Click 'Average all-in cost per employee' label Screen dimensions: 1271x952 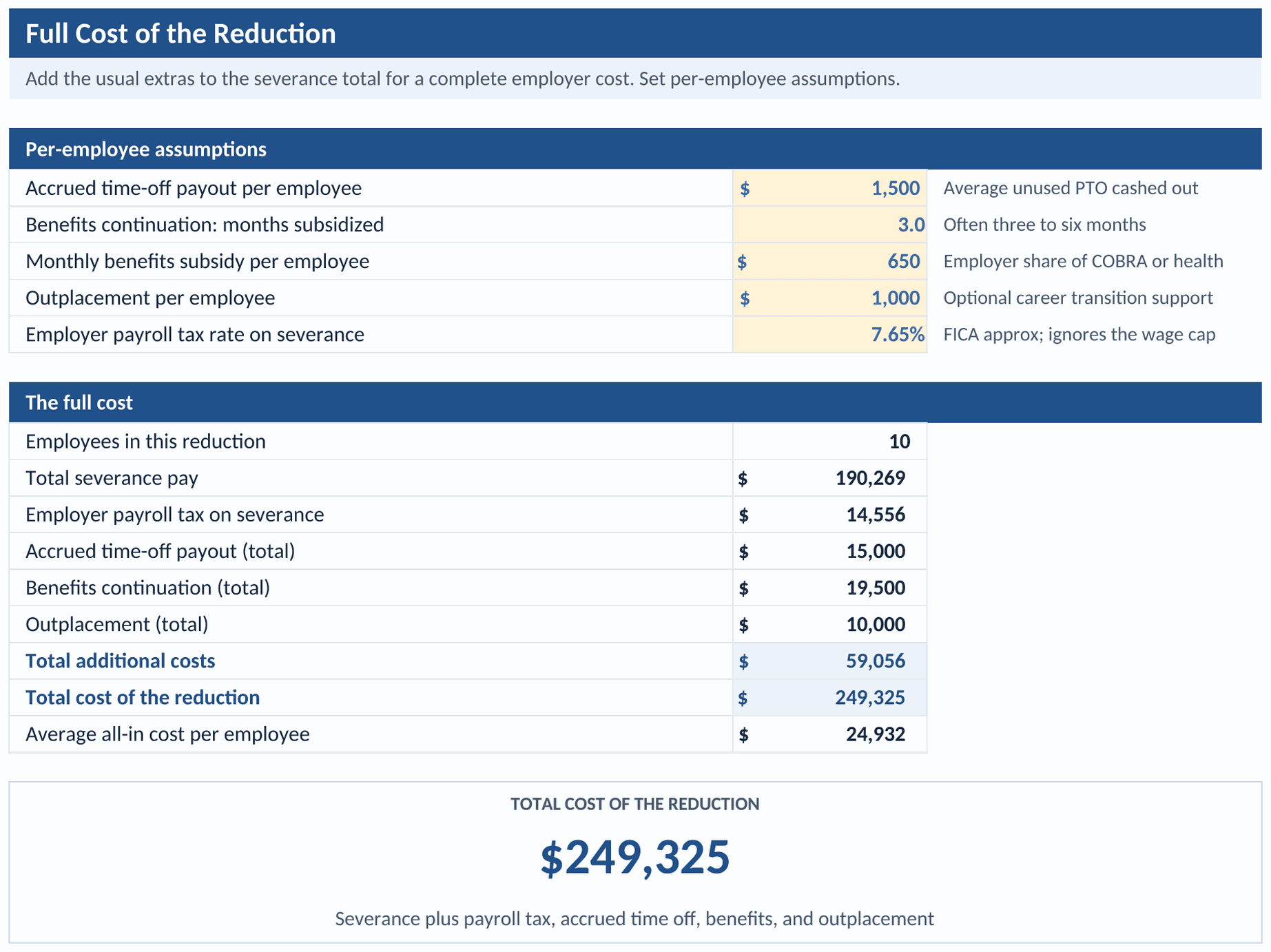[x=167, y=734]
